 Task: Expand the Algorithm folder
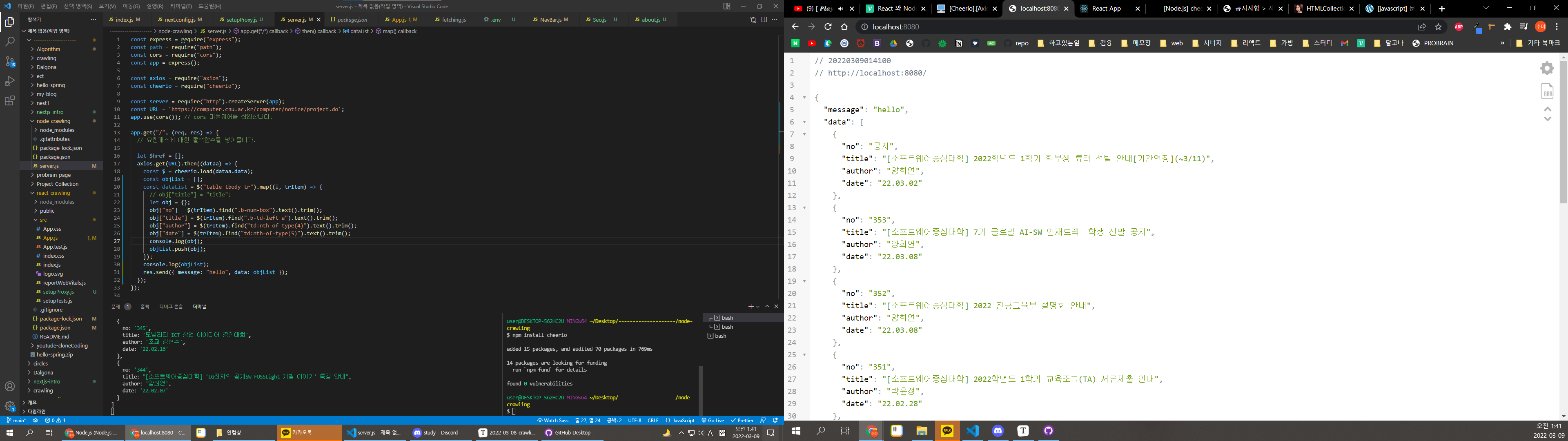tap(48, 49)
